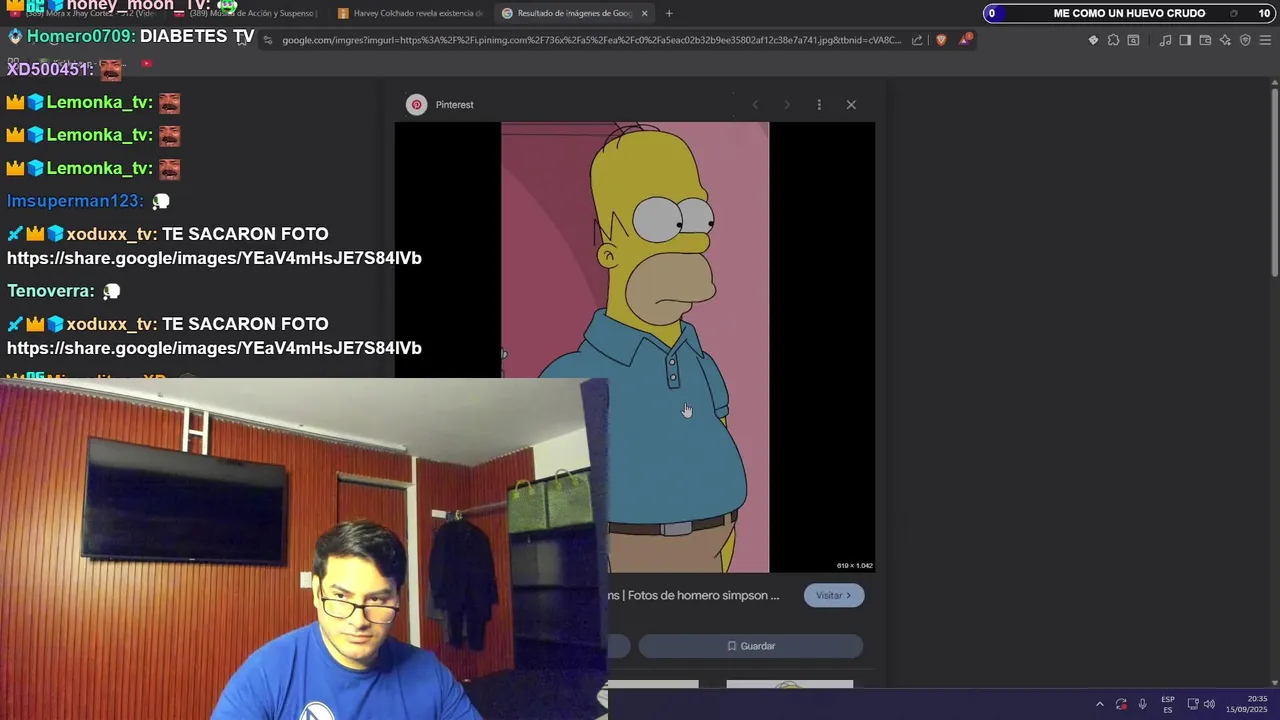Open the volume speaker tray icon
This screenshot has height=720, width=1280.
pyautogui.click(x=1209, y=704)
